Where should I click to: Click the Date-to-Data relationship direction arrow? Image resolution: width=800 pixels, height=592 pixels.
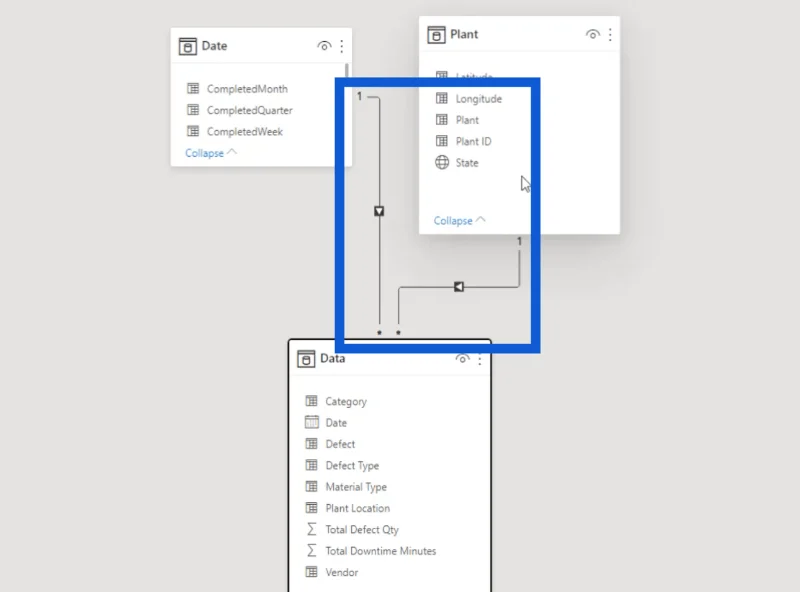point(379,211)
